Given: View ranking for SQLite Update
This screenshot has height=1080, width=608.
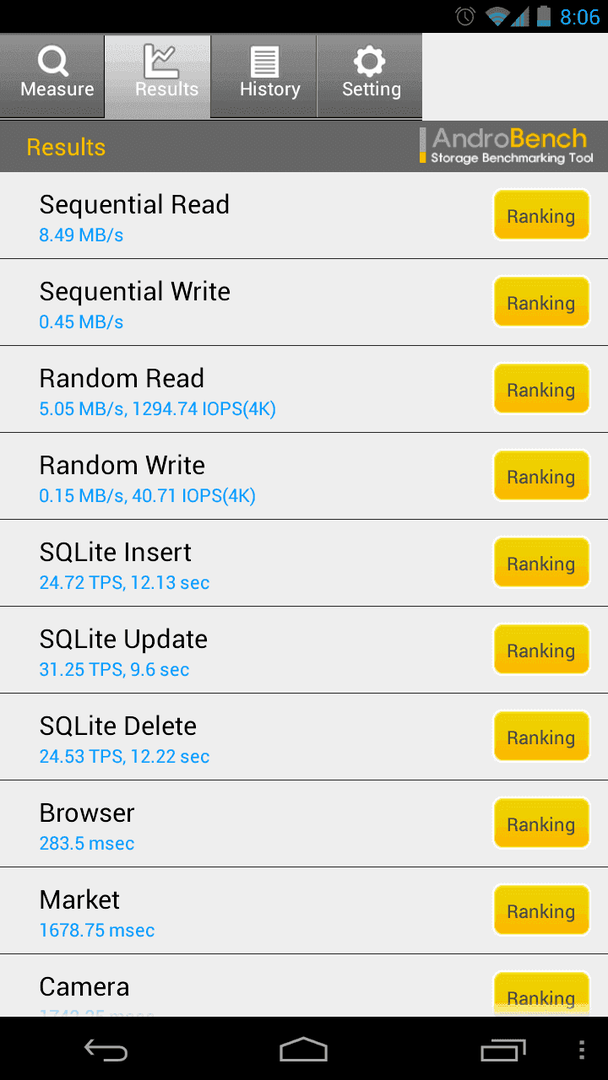Looking at the screenshot, I should [541, 650].
